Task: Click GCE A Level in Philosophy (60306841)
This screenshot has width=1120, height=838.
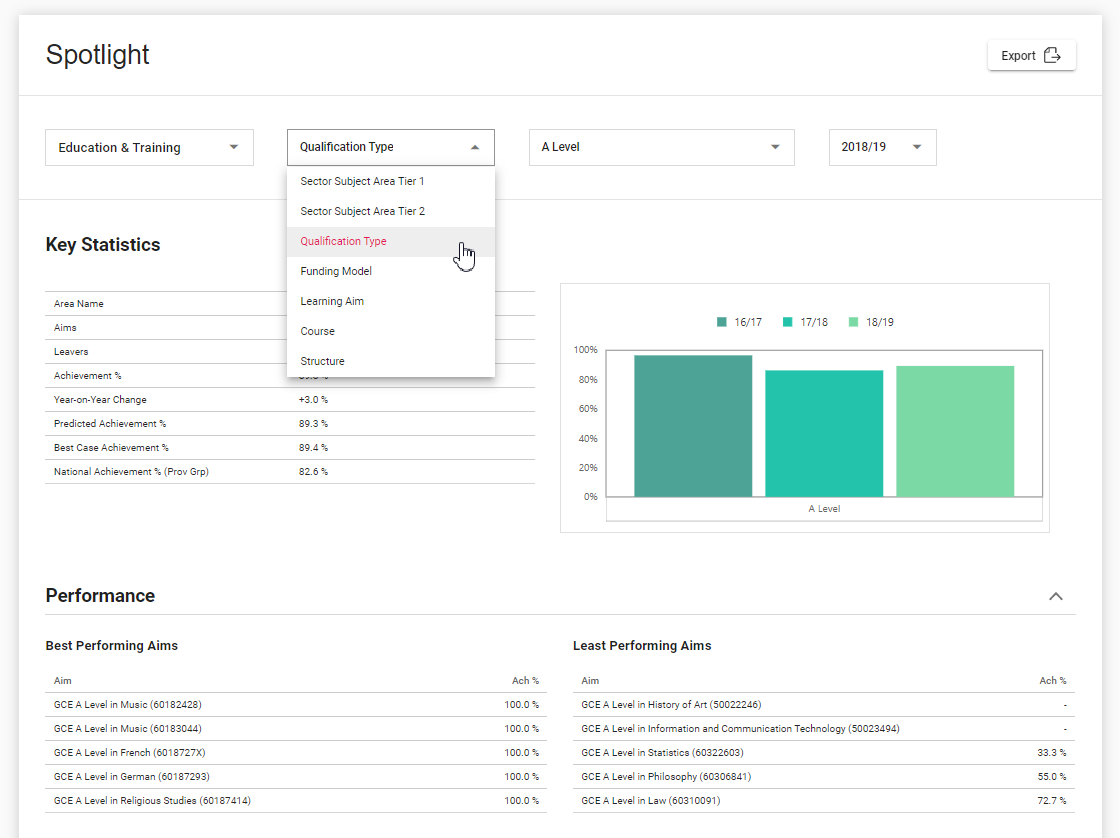Action: point(666,777)
